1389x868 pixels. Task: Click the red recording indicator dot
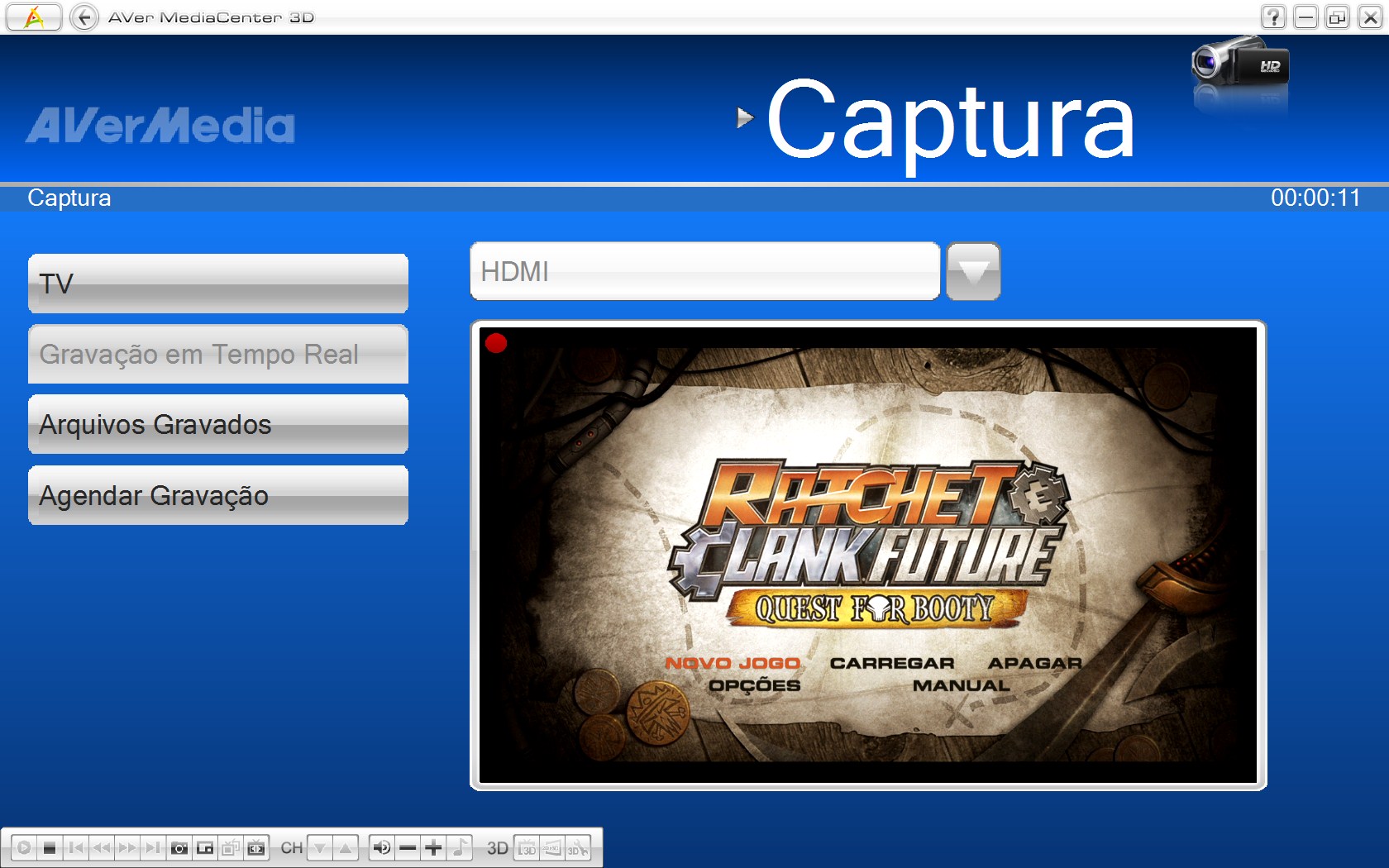496,343
